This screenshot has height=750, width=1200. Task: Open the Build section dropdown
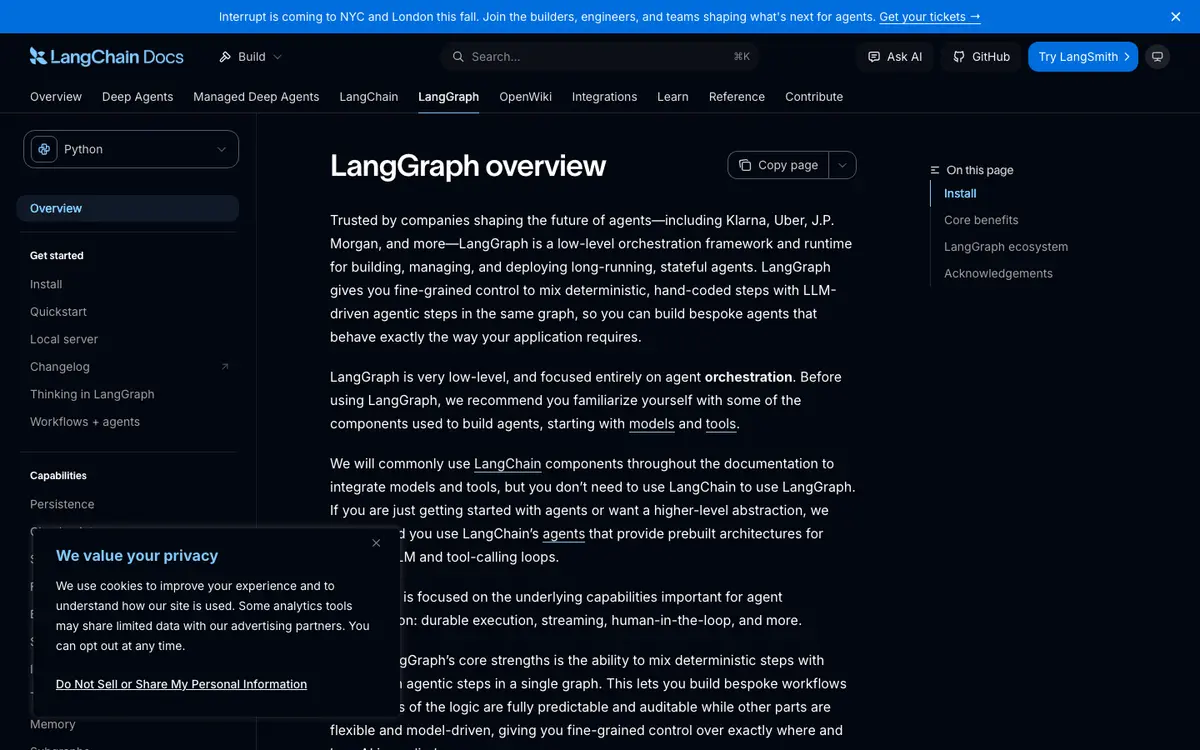(251, 57)
